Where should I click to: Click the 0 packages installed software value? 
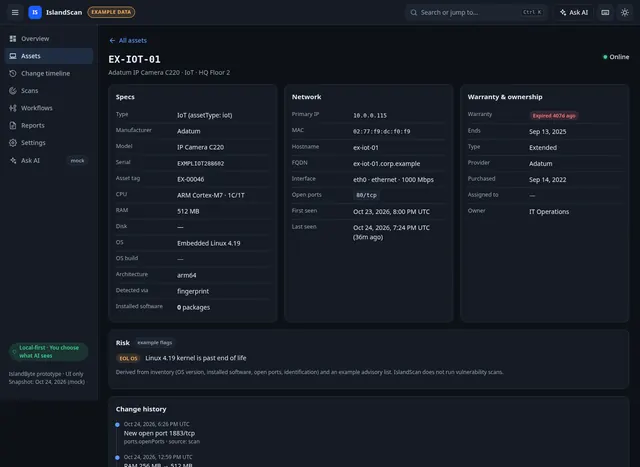(x=193, y=307)
